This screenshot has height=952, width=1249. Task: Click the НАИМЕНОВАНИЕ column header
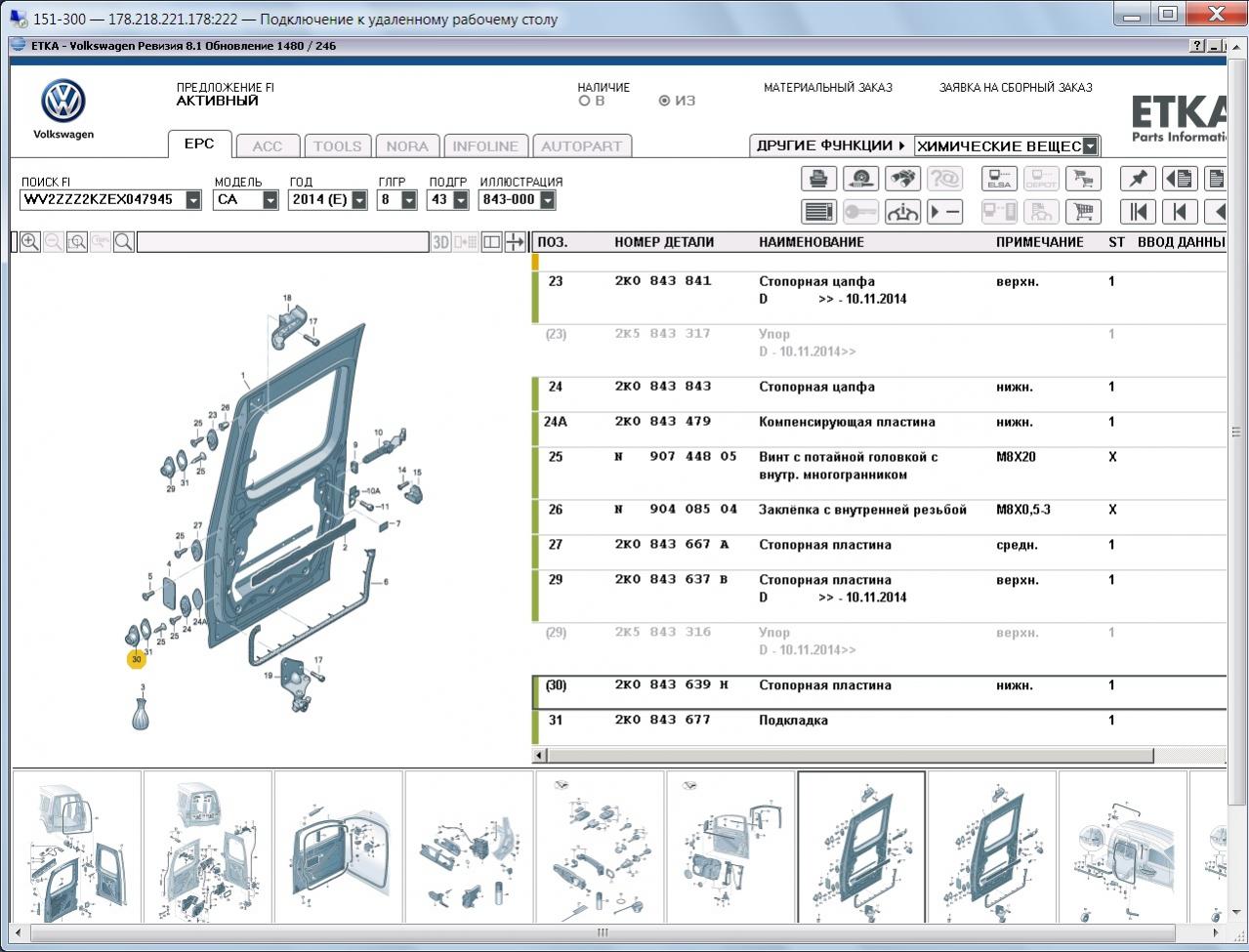(x=812, y=242)
